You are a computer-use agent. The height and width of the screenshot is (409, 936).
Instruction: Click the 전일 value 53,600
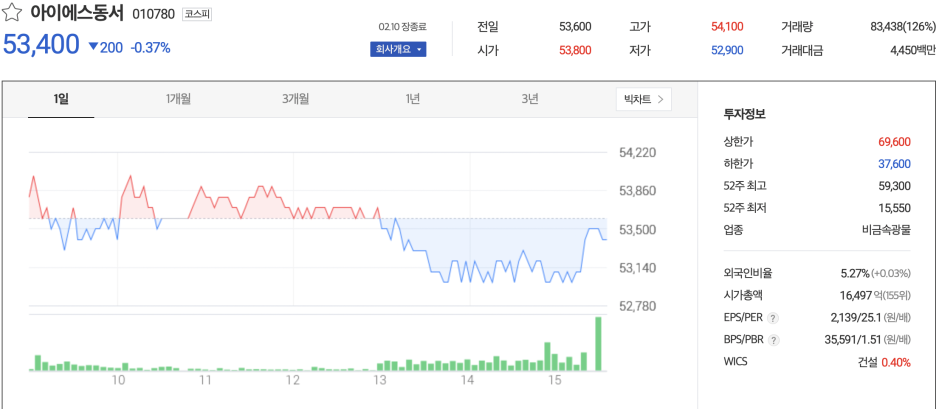click(575, 27)
